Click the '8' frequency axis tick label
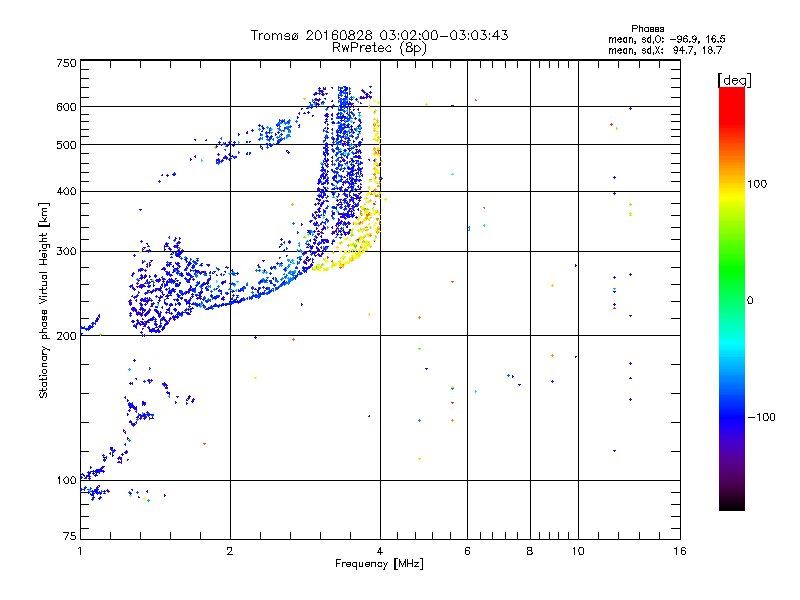Screen dimensions: 800x600 (530, 551)
